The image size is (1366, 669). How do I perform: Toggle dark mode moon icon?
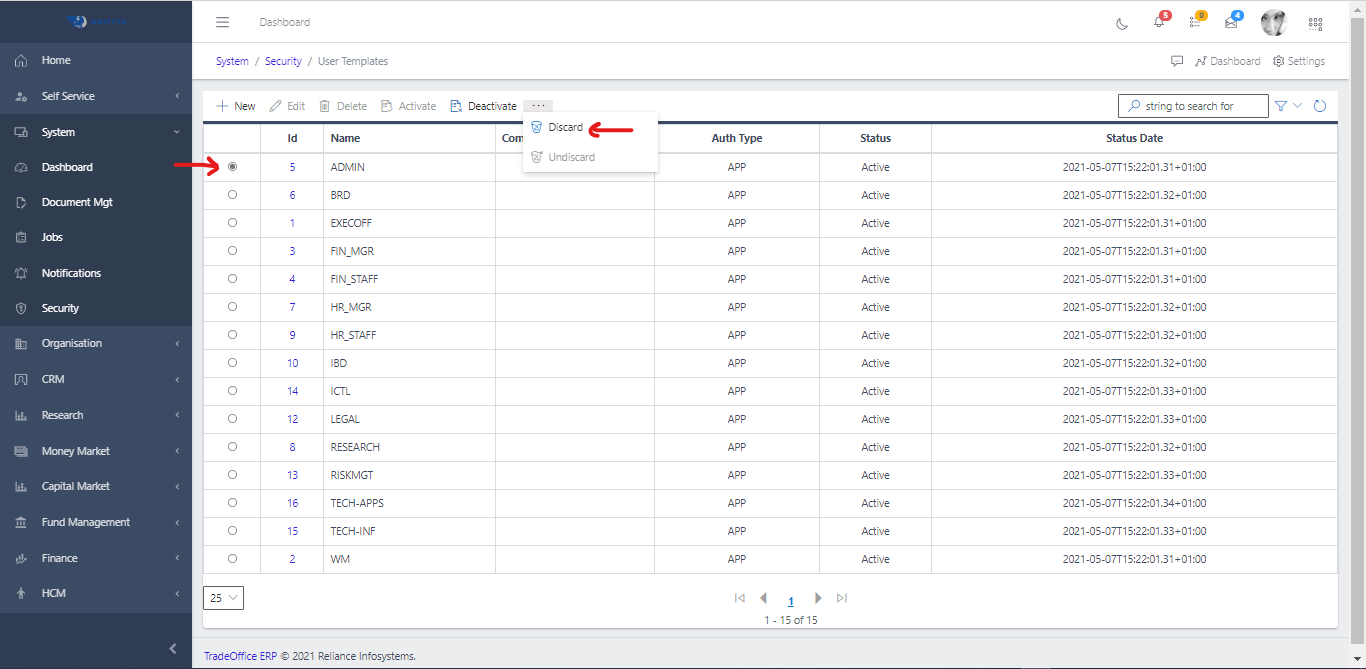click(1122, 23)
